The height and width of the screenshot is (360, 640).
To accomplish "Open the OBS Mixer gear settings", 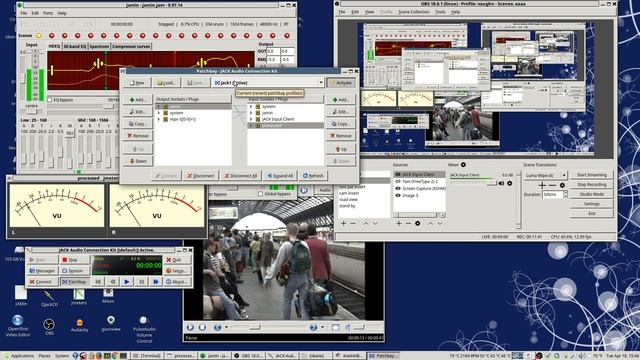I will 463,165.
